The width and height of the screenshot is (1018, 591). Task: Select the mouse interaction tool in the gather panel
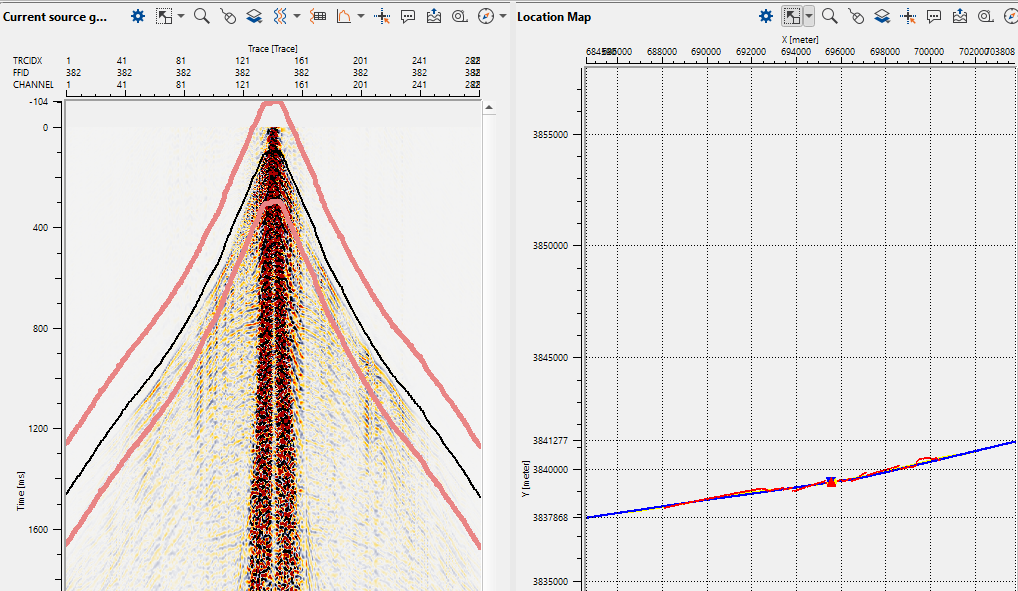point(228,16)
